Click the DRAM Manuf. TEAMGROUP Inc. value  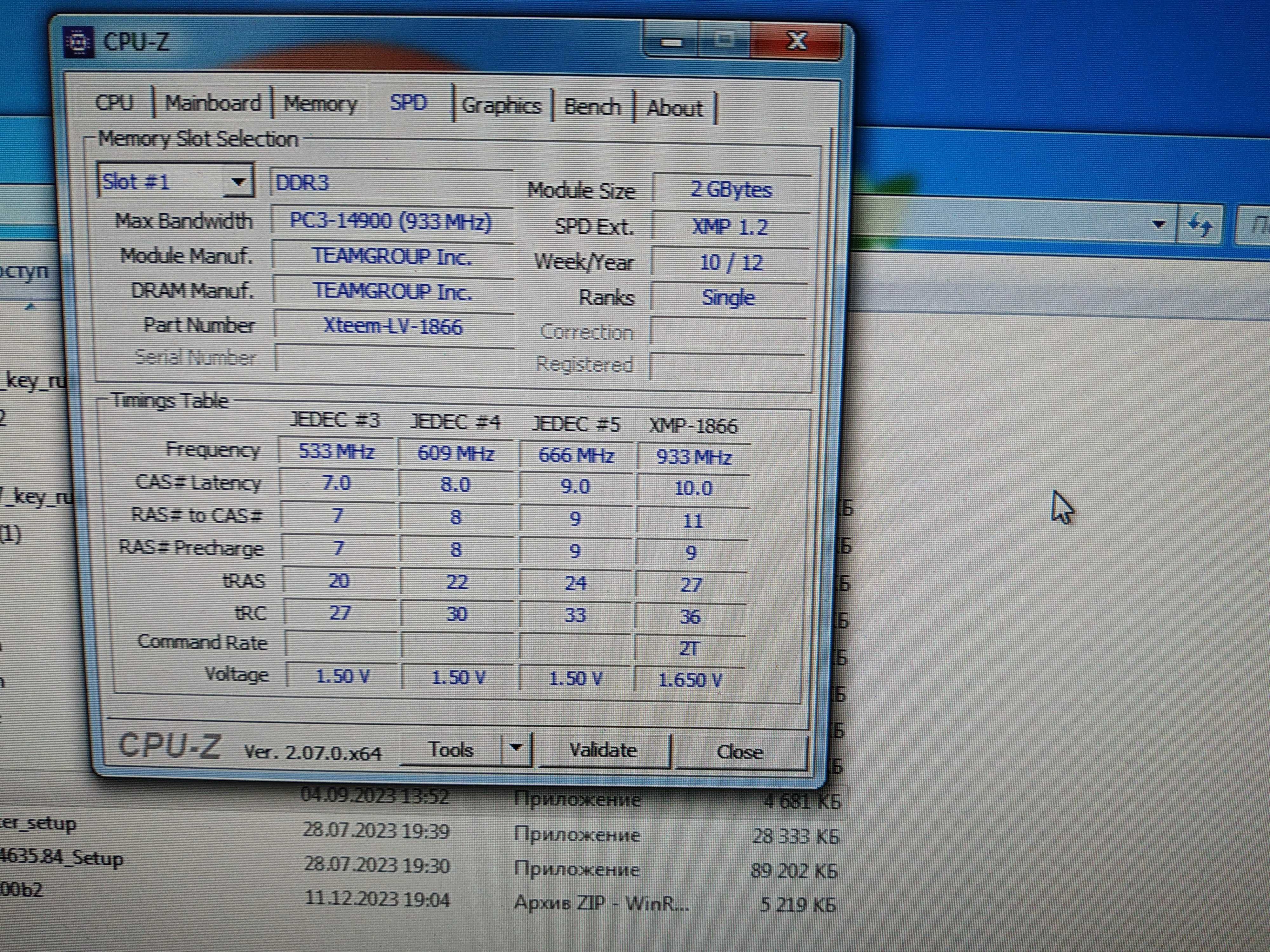pos(393,292)
